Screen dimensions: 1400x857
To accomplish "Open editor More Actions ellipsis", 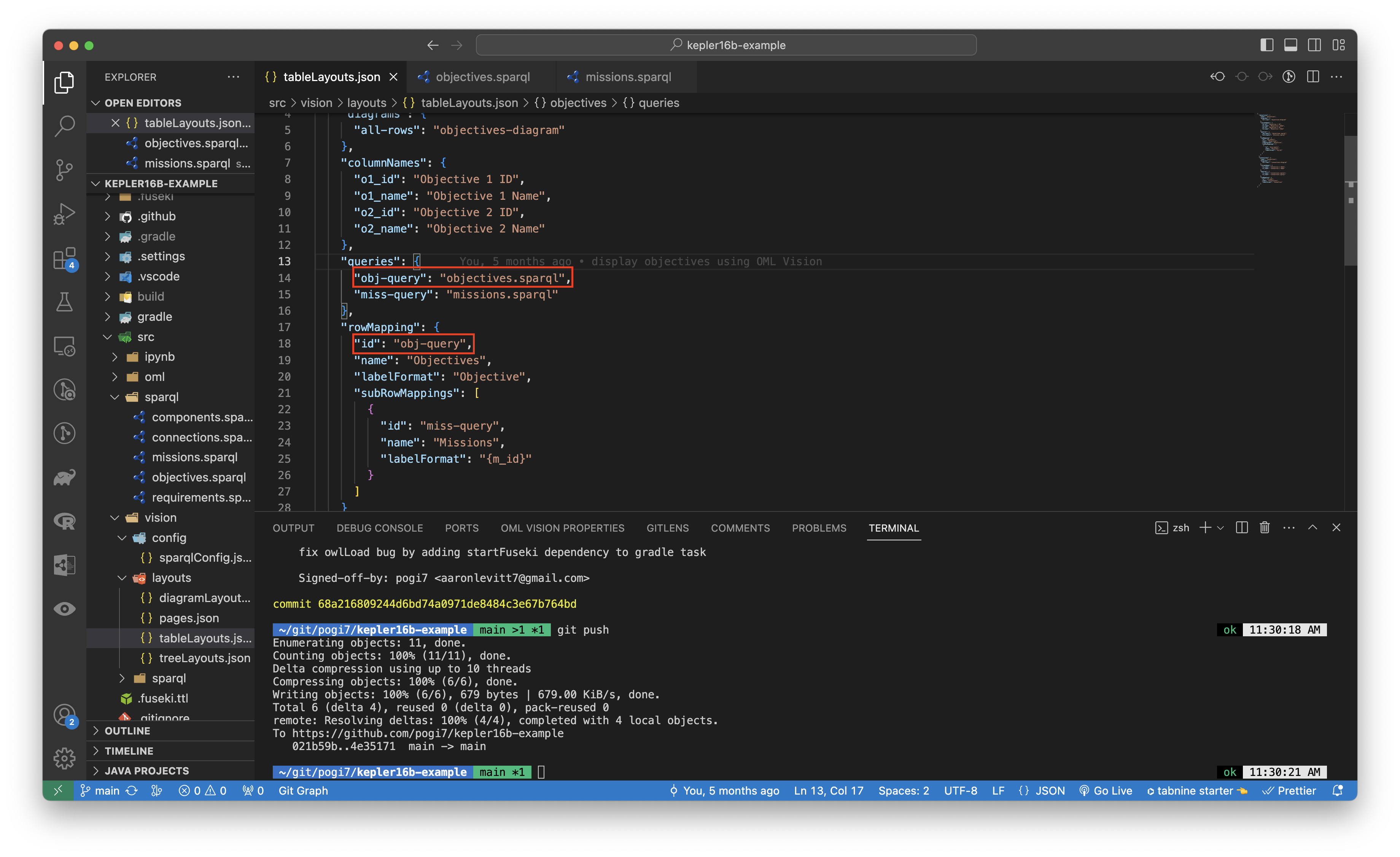I will 1336,77.
